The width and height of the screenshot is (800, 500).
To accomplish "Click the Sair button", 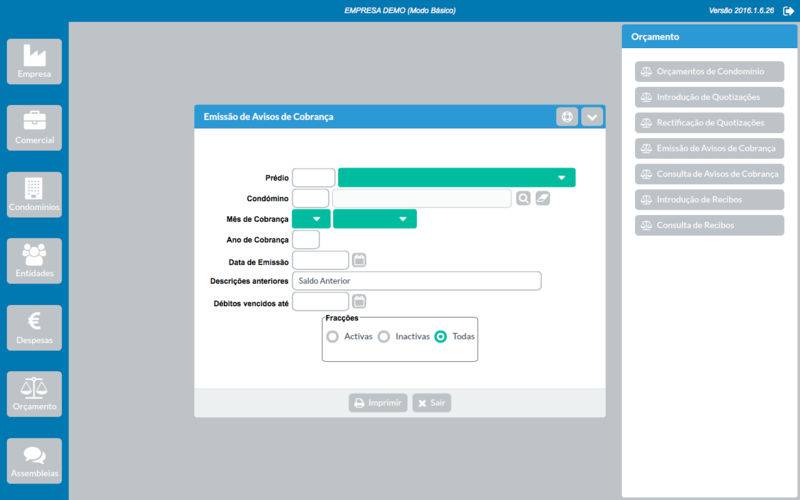I will 432,403.
